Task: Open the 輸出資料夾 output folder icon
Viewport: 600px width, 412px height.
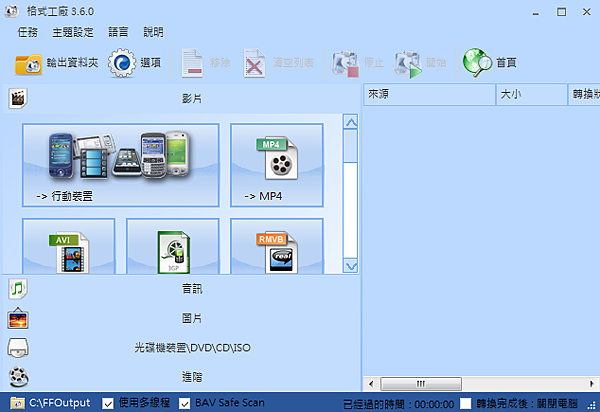Action: click(x=28, y=64)
